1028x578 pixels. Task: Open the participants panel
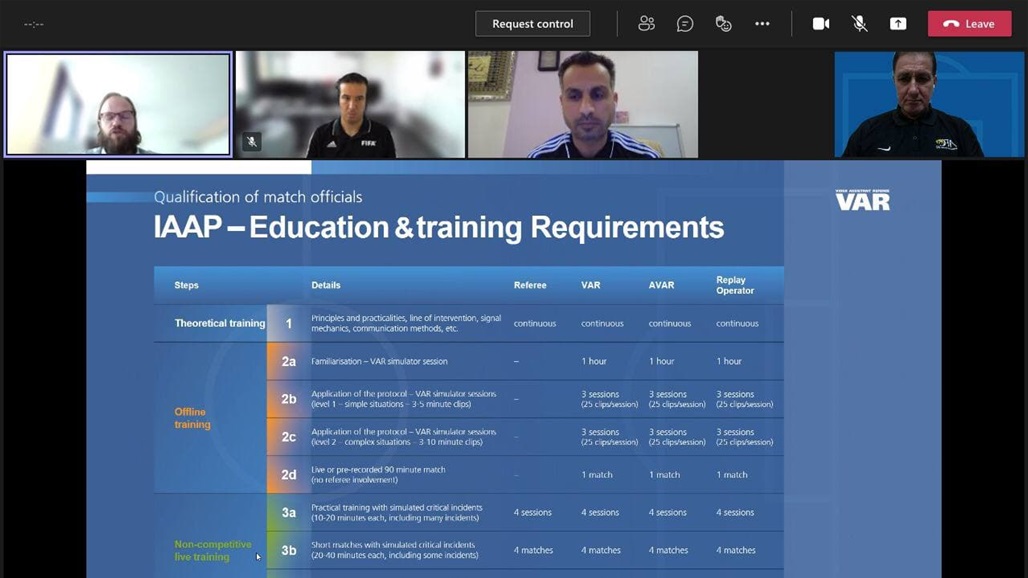[647, 24]
